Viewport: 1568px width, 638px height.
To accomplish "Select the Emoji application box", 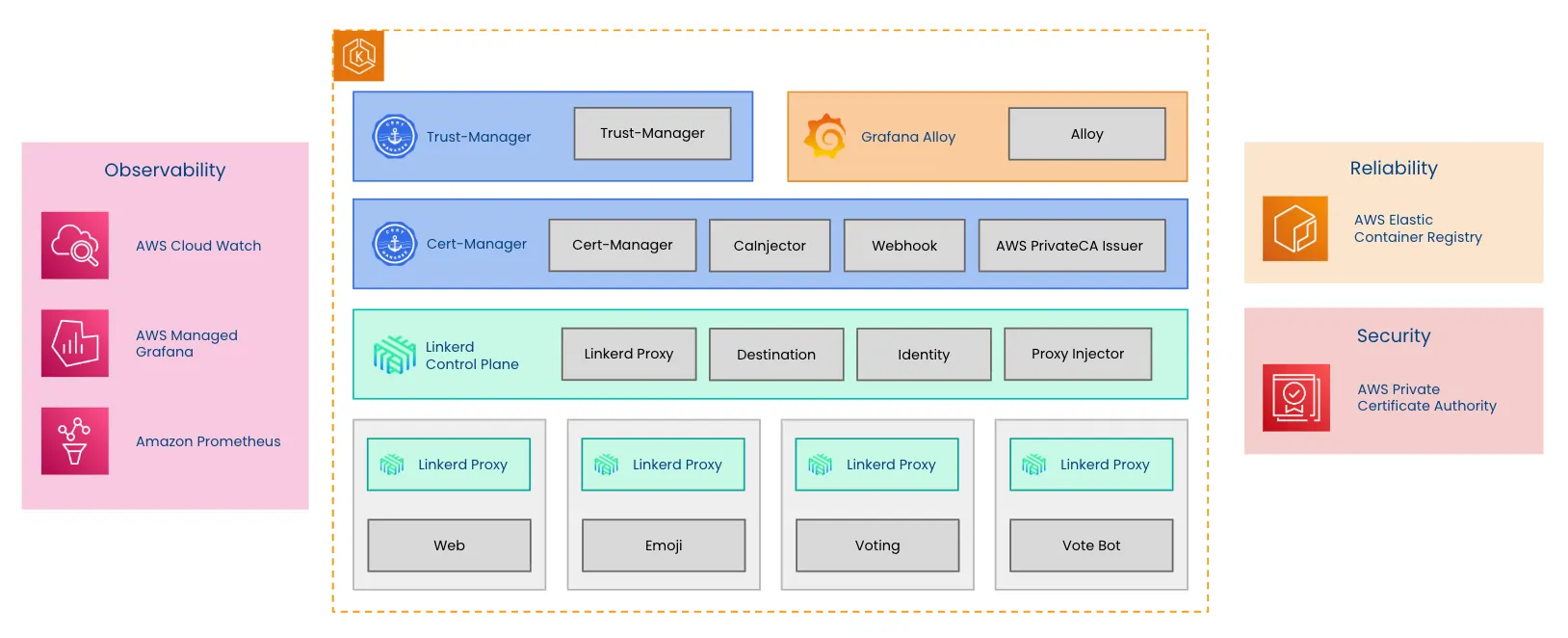I will [664, 545].
